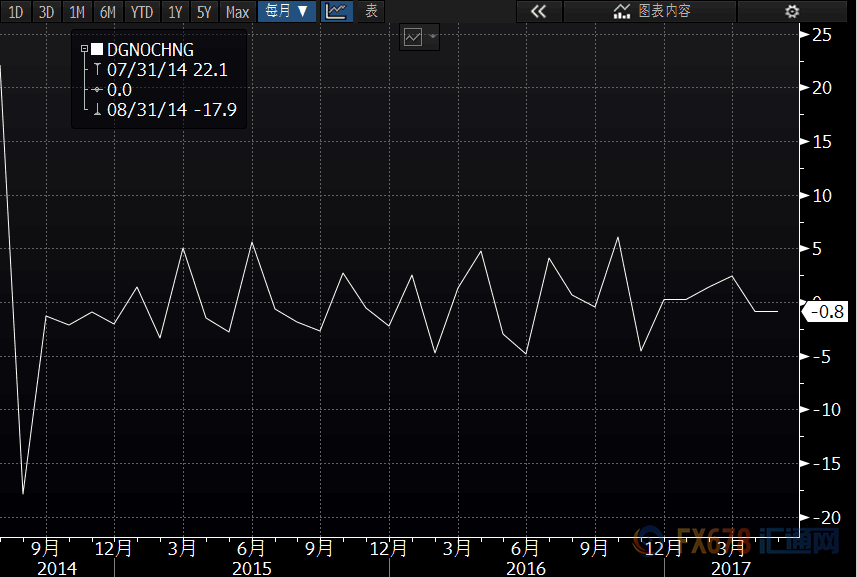Set range to Max

coord(237,11)
